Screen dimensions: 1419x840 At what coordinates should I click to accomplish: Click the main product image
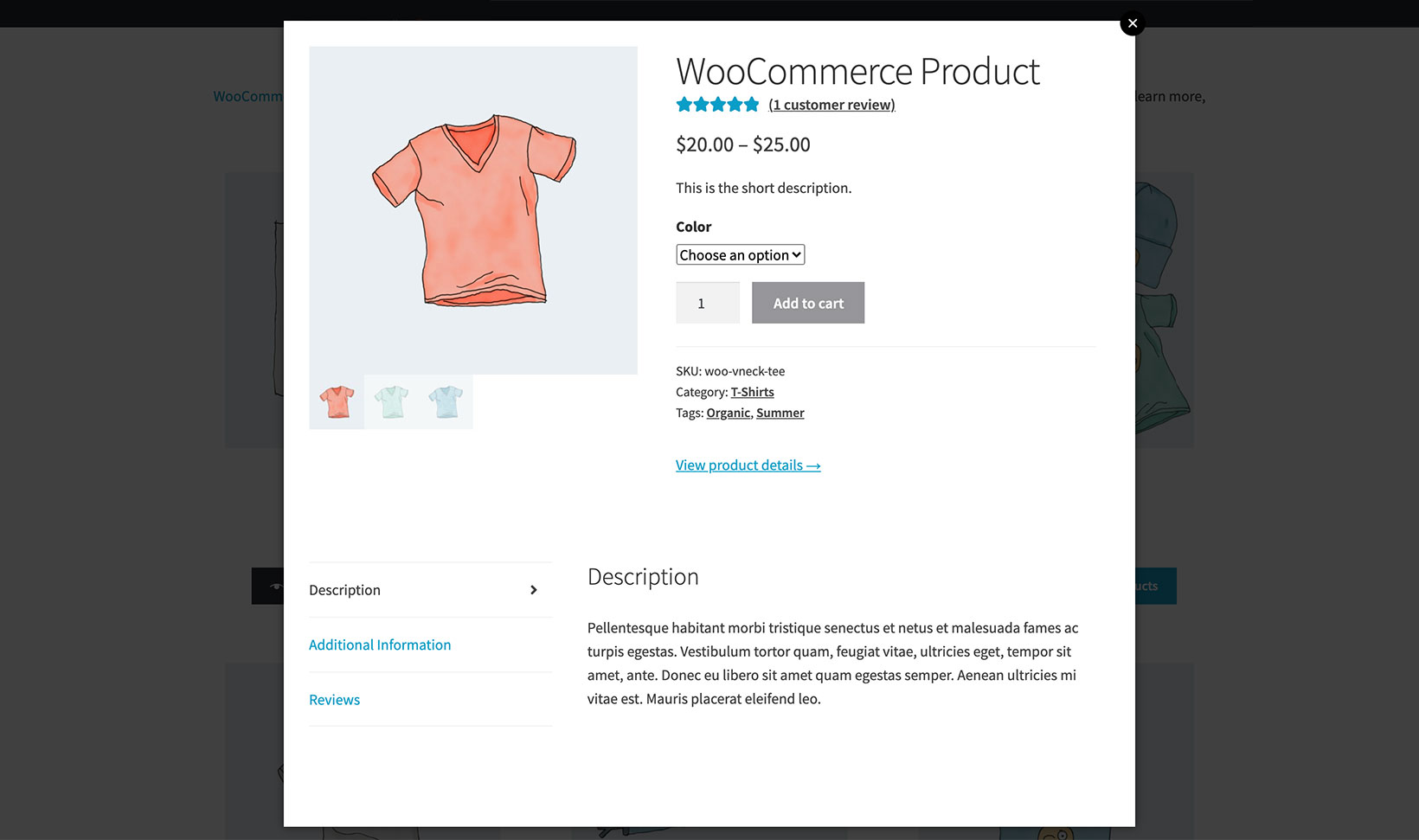(x=473, y=209)
